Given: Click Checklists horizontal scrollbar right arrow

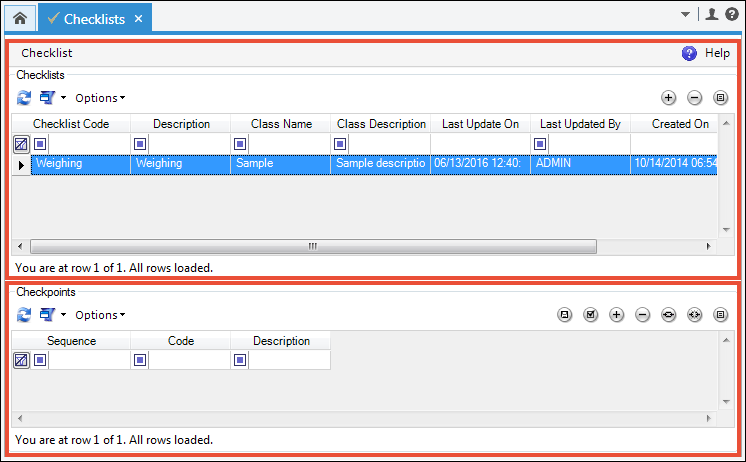Looking at the screenshot, I should tap(708, 246).
